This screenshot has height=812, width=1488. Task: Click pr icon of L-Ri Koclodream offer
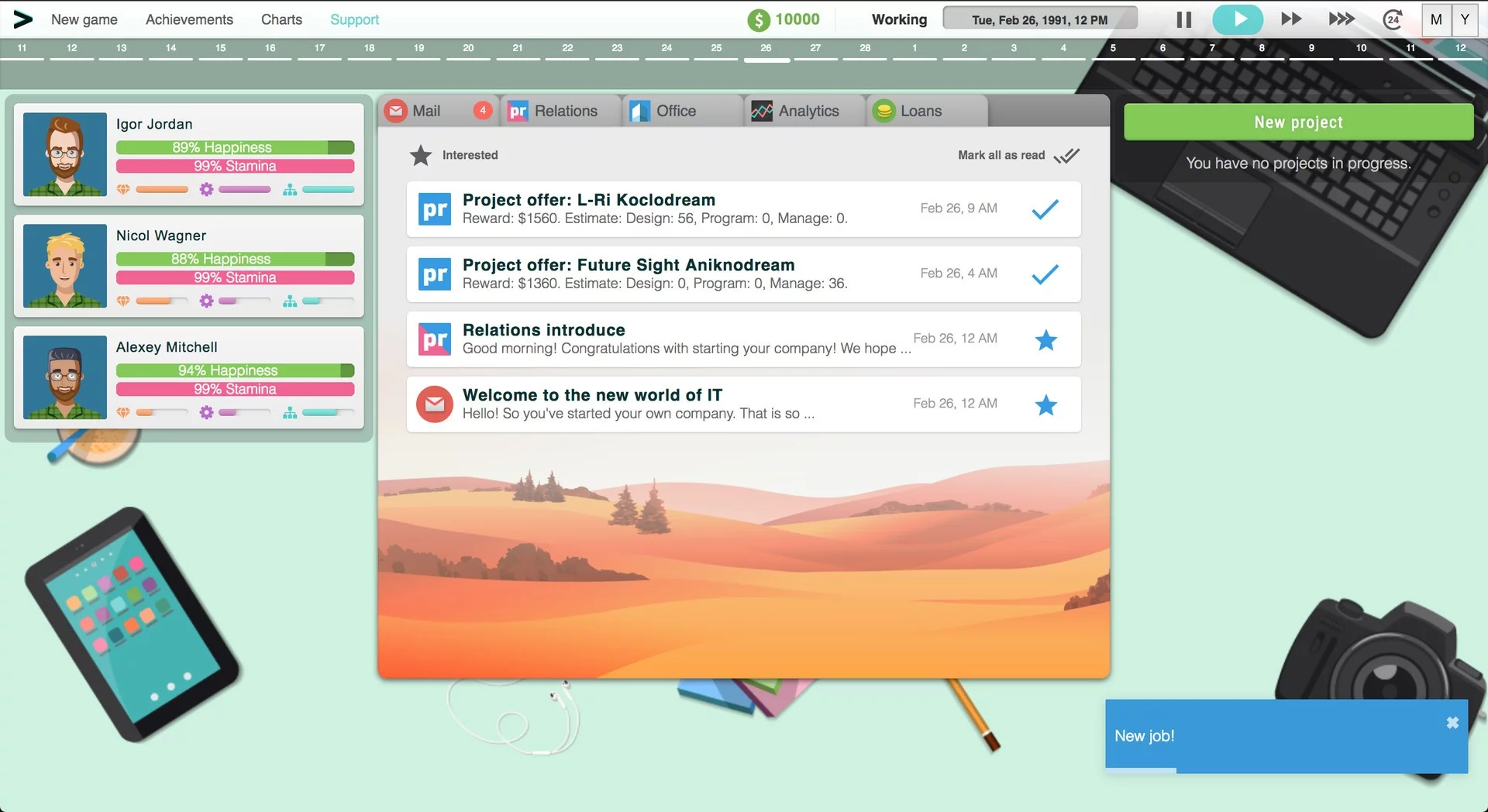tap(435, 209)
